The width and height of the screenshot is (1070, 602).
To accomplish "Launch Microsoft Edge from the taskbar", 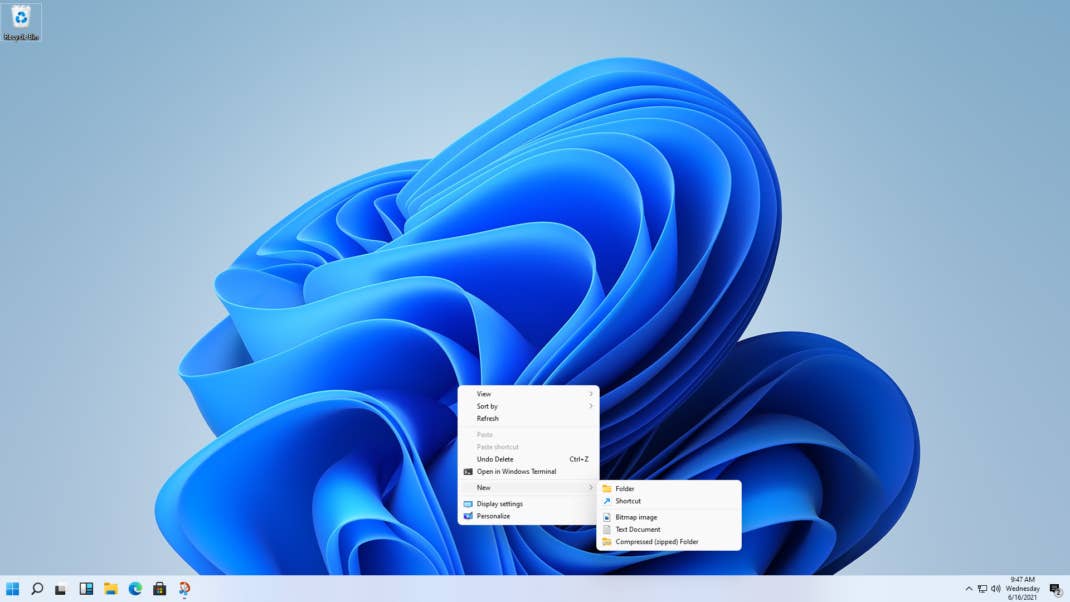I will click(135, 588).
